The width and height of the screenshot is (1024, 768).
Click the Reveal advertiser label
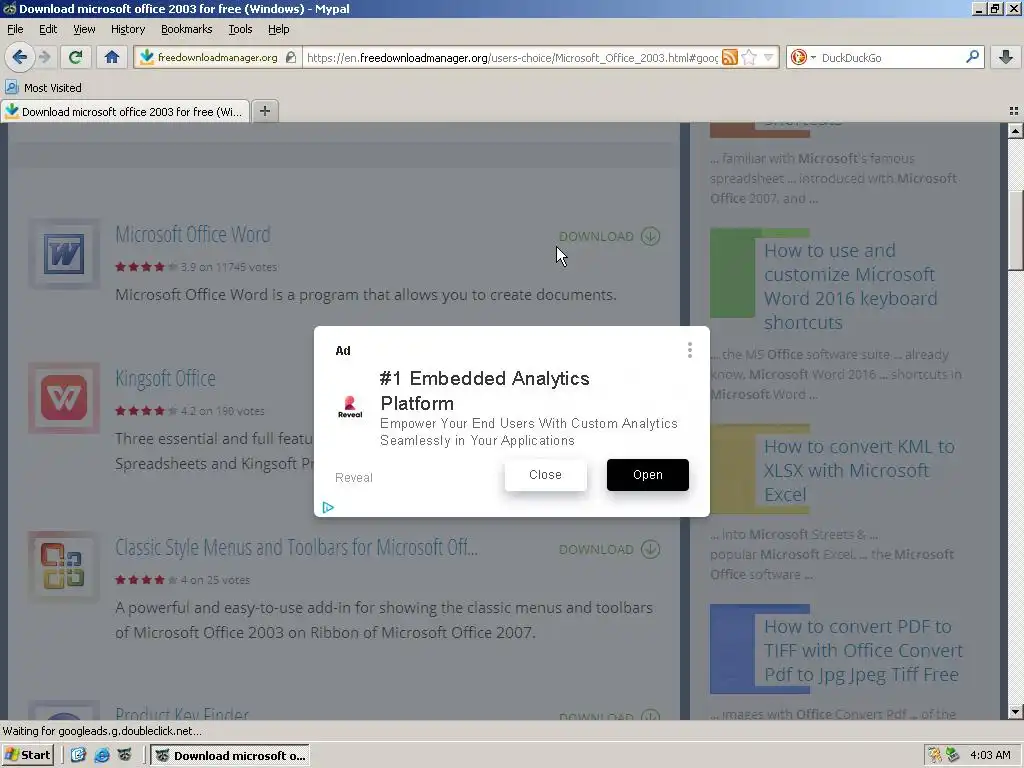pos(354,477)
